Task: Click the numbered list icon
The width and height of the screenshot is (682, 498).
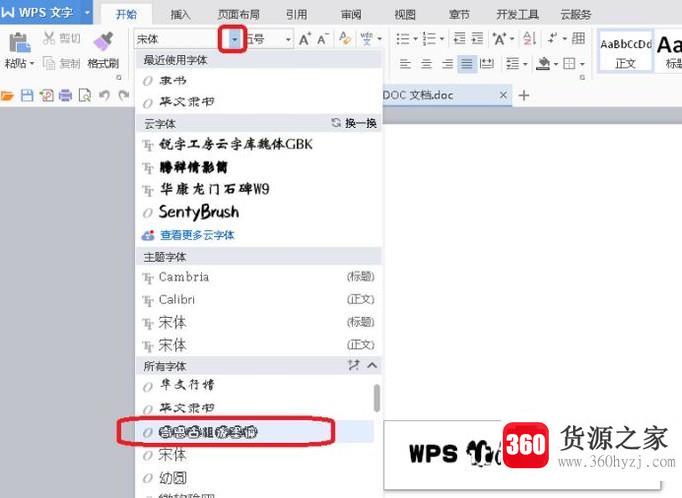Action: (x=429, y=39)
